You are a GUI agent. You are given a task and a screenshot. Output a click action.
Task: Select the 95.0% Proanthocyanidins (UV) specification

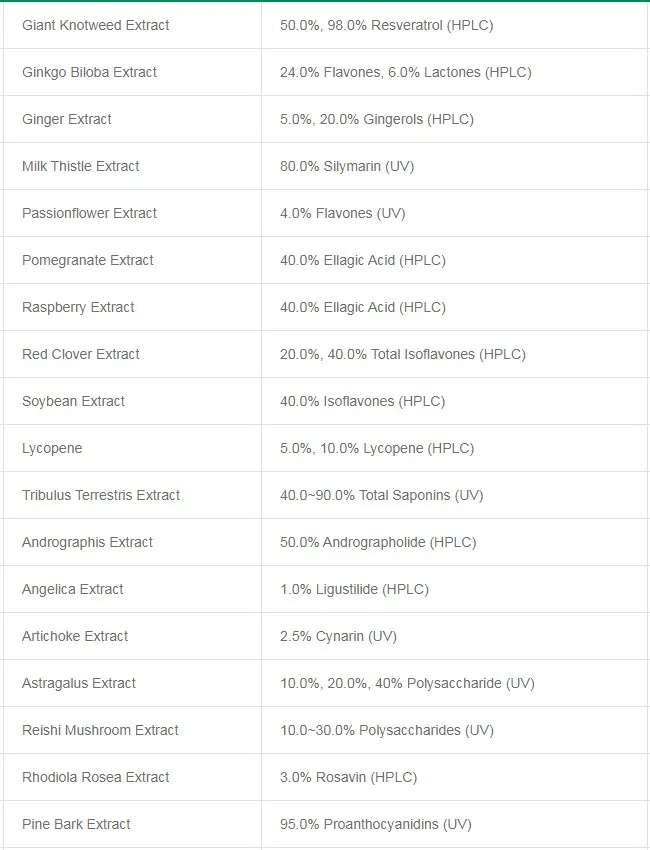(x=375, y=824)
